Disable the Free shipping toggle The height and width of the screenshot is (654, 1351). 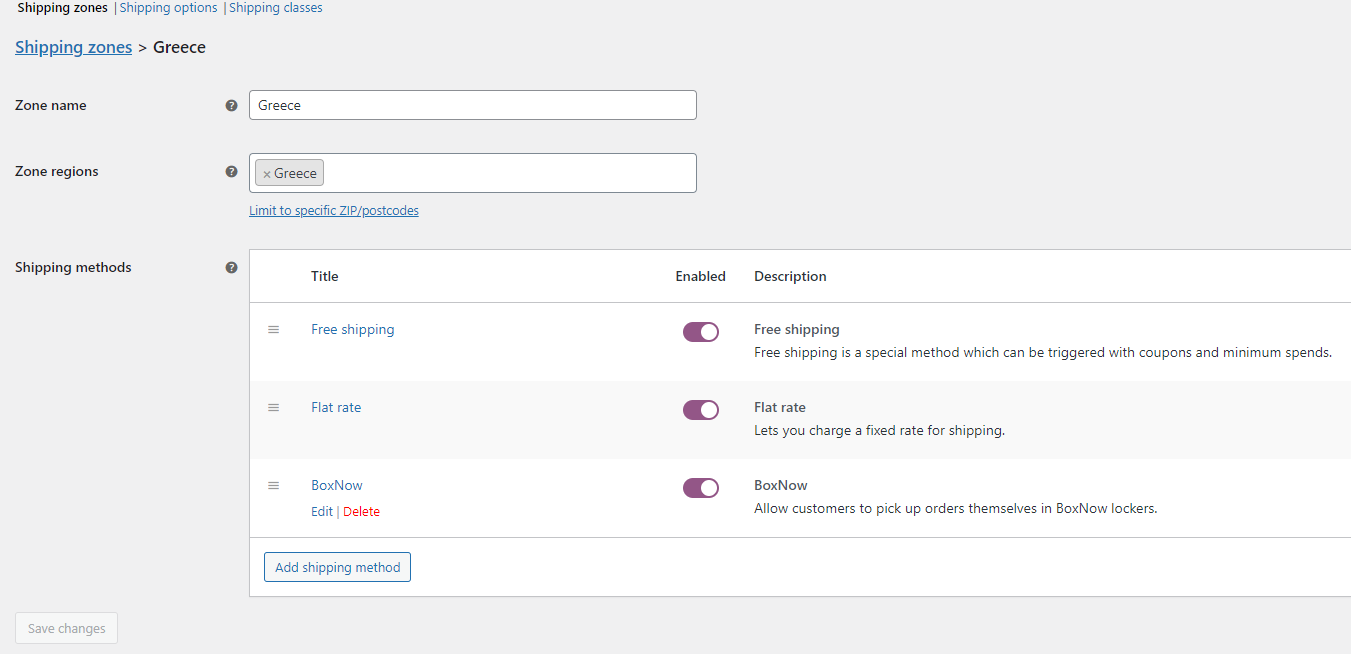click(701, 332)
